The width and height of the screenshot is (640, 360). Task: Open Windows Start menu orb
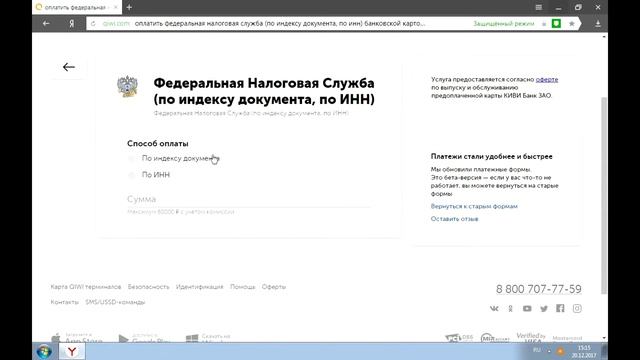[44, 351]
